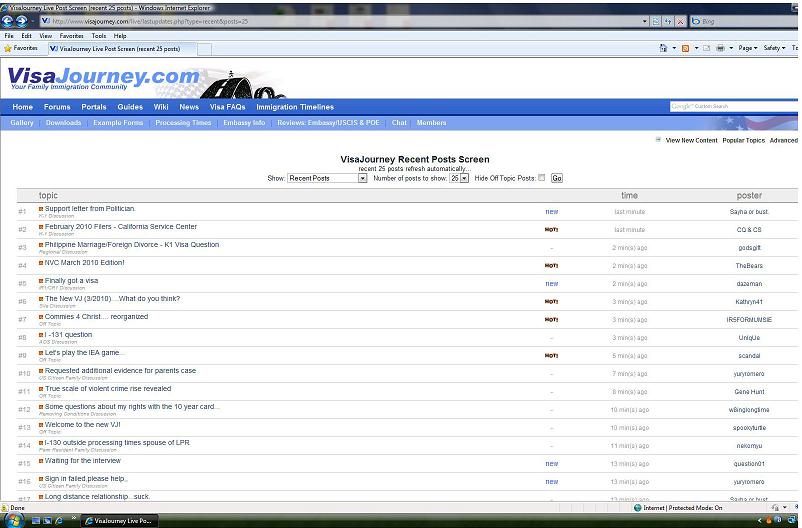Click the new tab button beside open tab
Image resolution: width=802 pixels, height=528 pixels.
(x=204, y=49)
